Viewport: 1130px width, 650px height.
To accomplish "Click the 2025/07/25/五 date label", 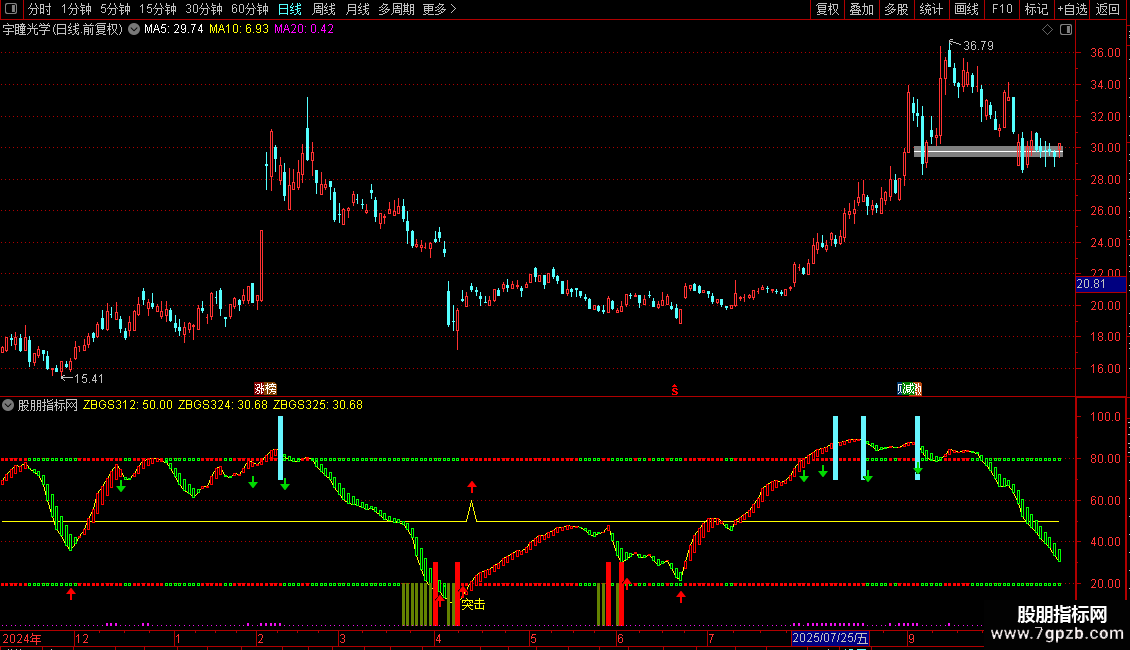I will [x=829, y=638].
